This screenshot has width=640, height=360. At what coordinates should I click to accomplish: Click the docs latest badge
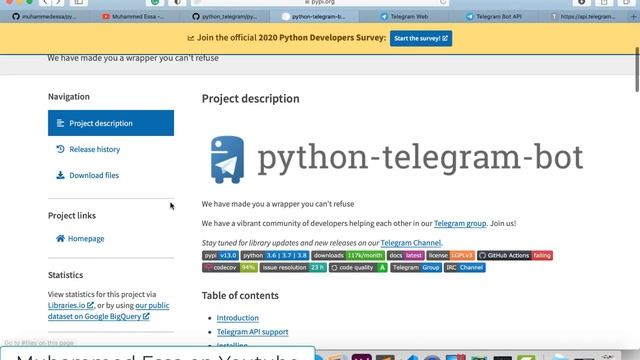(x=406, y=256)
